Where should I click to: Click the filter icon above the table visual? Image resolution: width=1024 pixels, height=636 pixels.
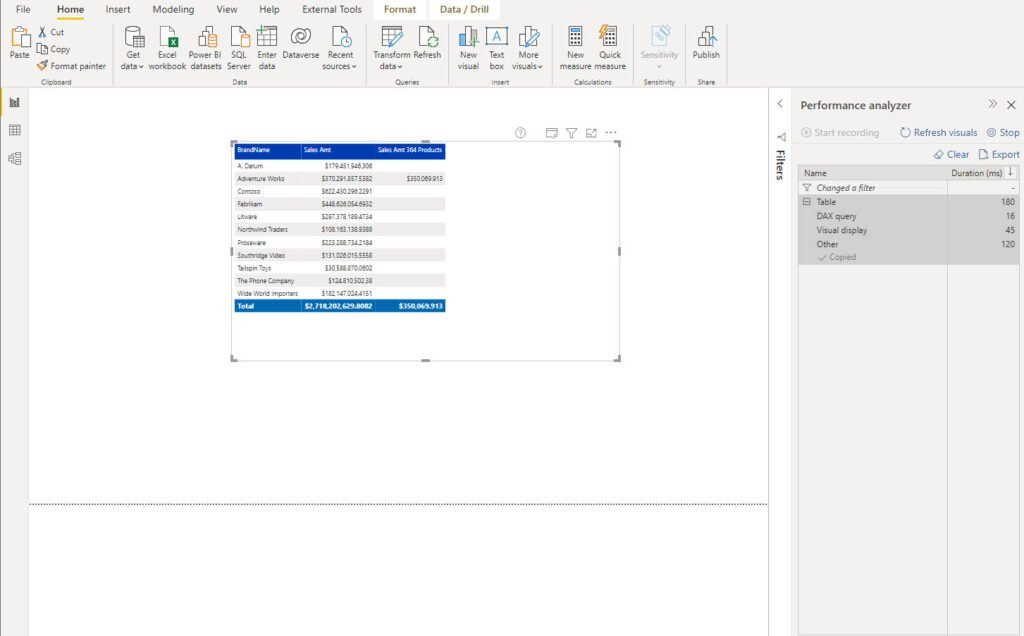tap(571, 133)
